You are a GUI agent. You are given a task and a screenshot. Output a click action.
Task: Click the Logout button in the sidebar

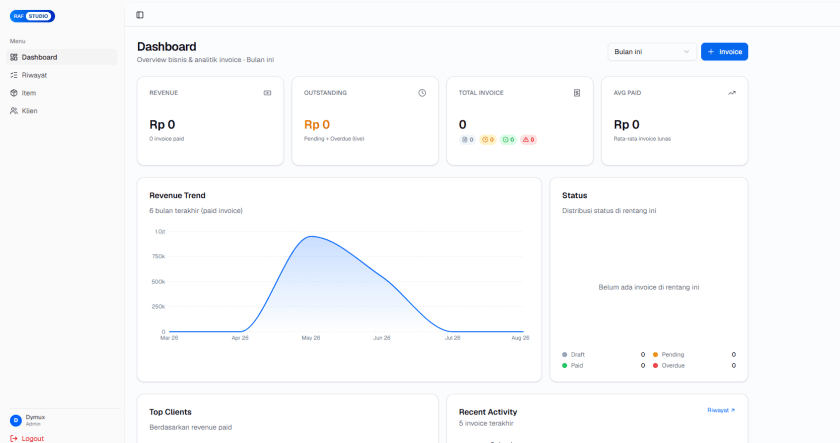click(x=27, y=438)
